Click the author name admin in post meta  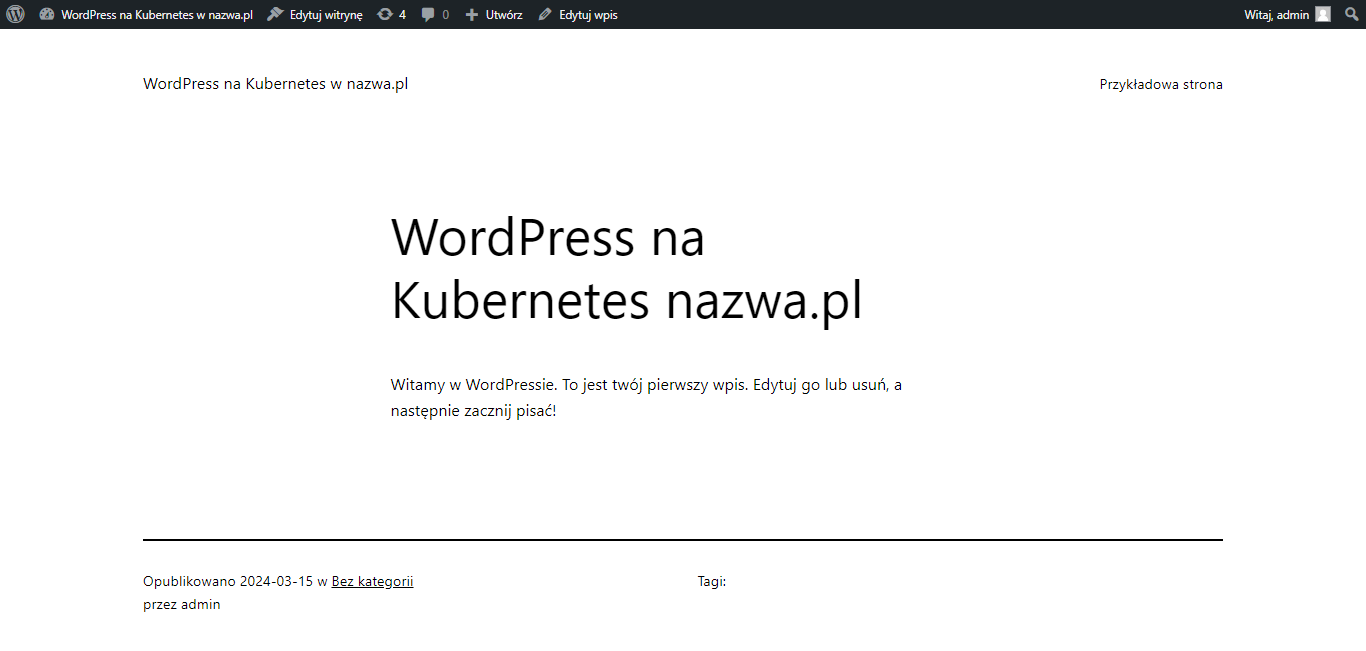(200, 604)
